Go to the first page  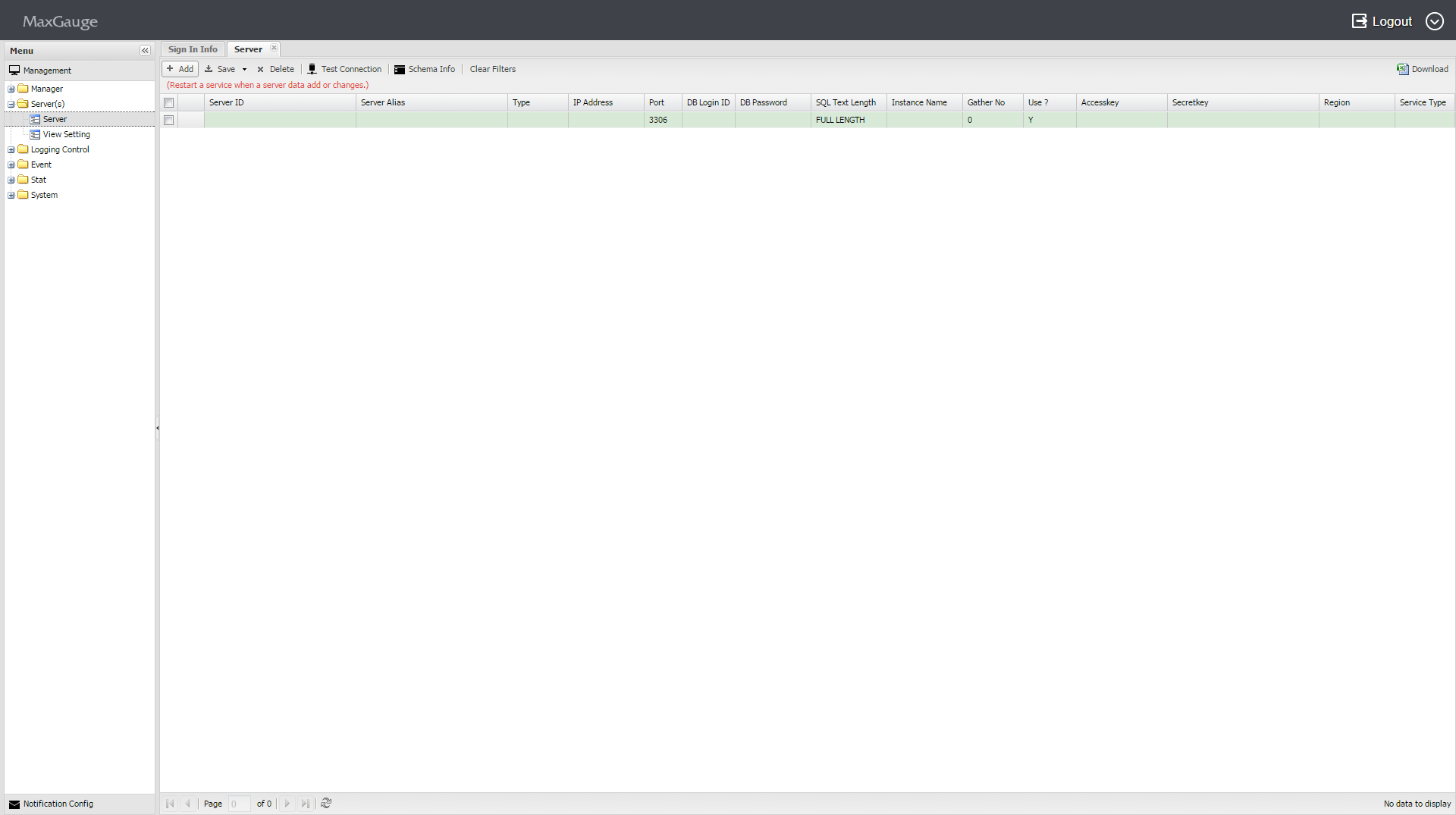(x=170, y=804)
